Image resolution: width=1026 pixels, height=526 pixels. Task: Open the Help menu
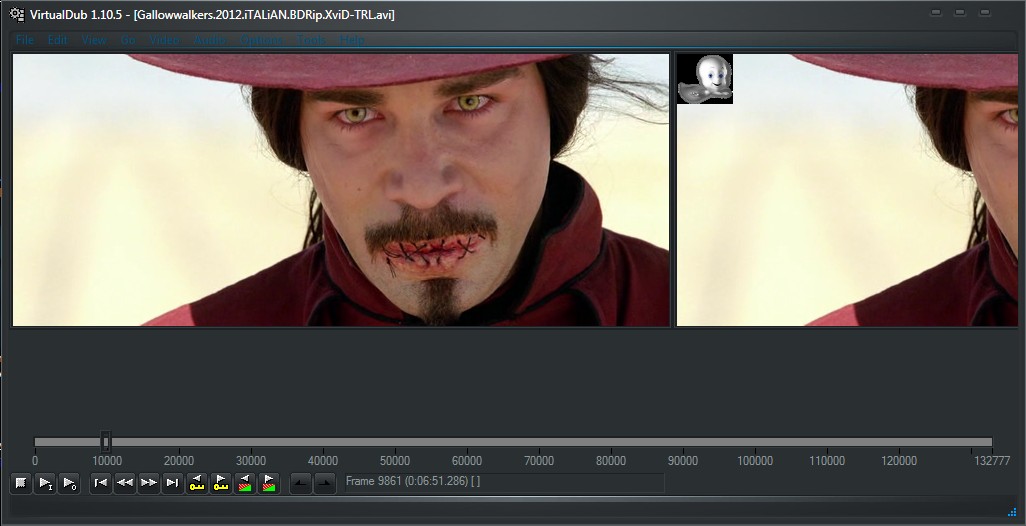pos(351,40)
